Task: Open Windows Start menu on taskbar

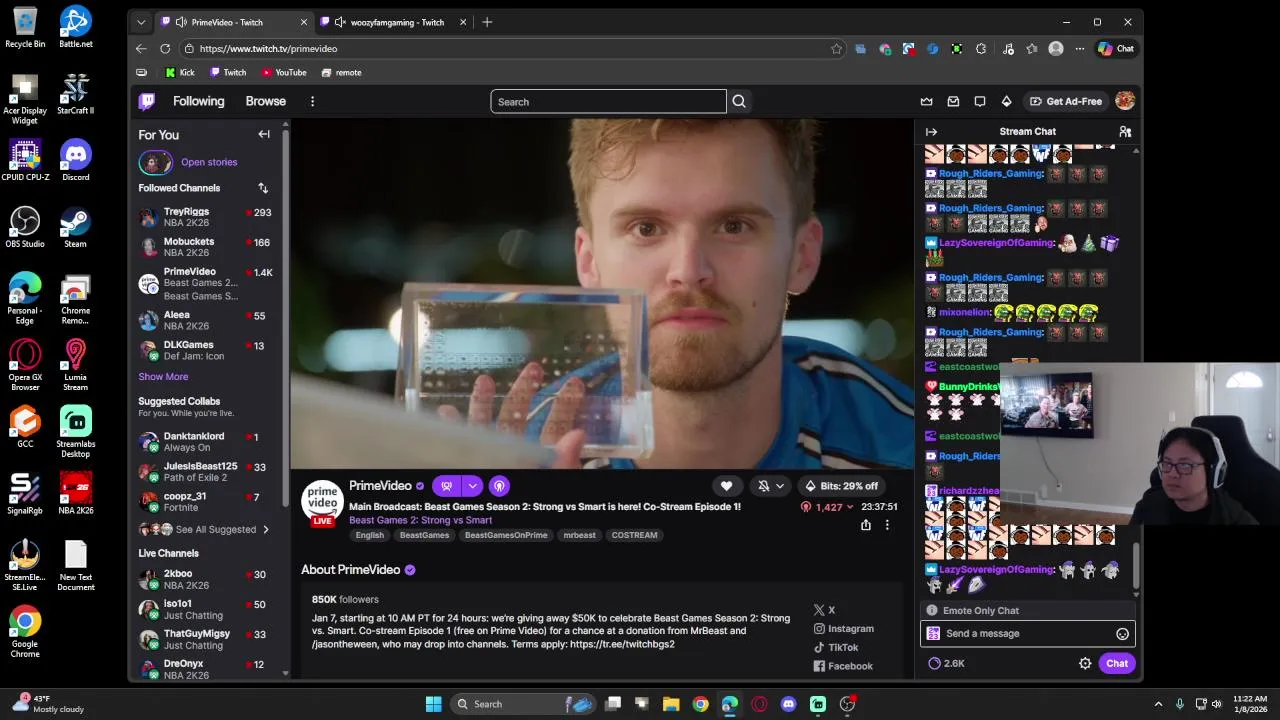Action: point(433,704)
